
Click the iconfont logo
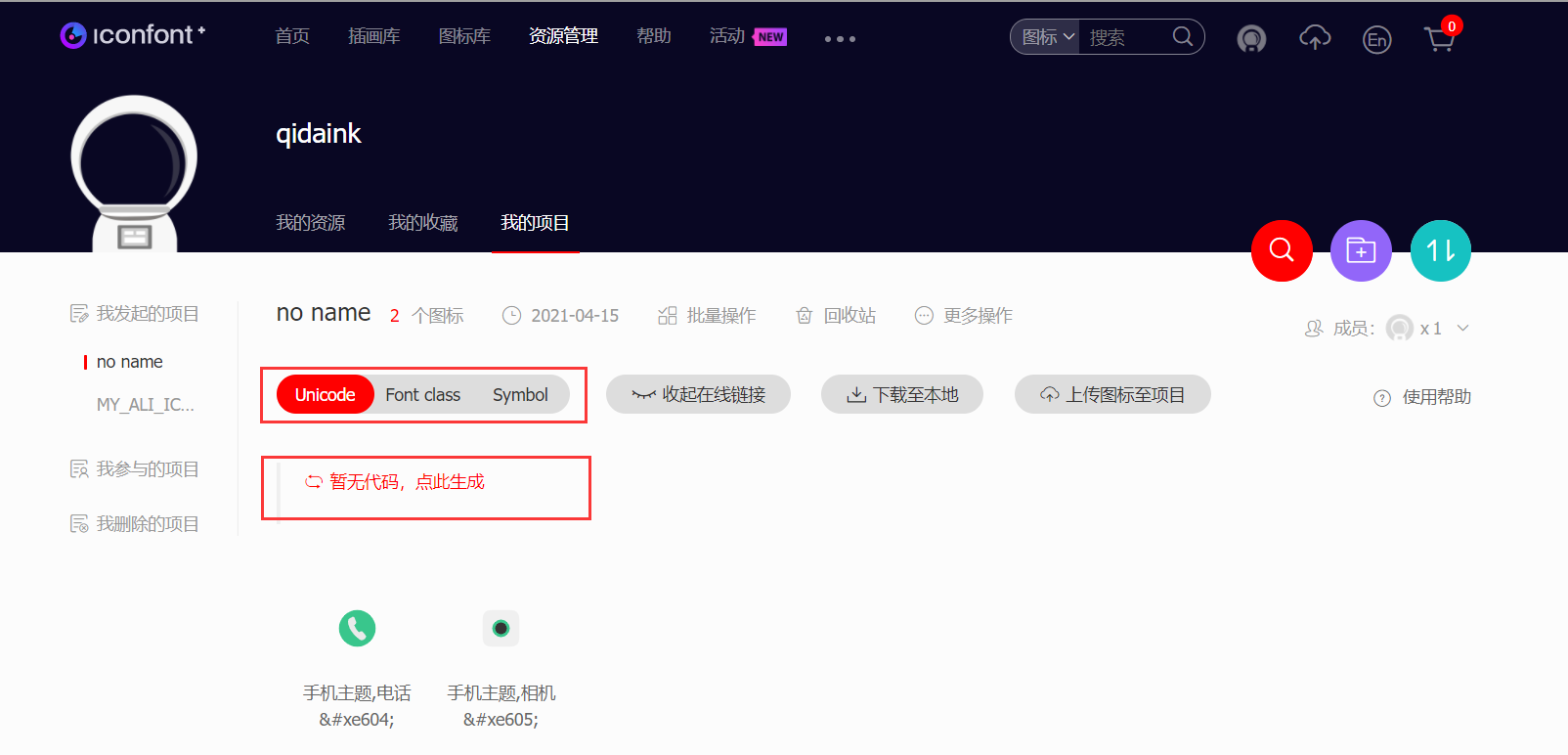coord(133,35)
